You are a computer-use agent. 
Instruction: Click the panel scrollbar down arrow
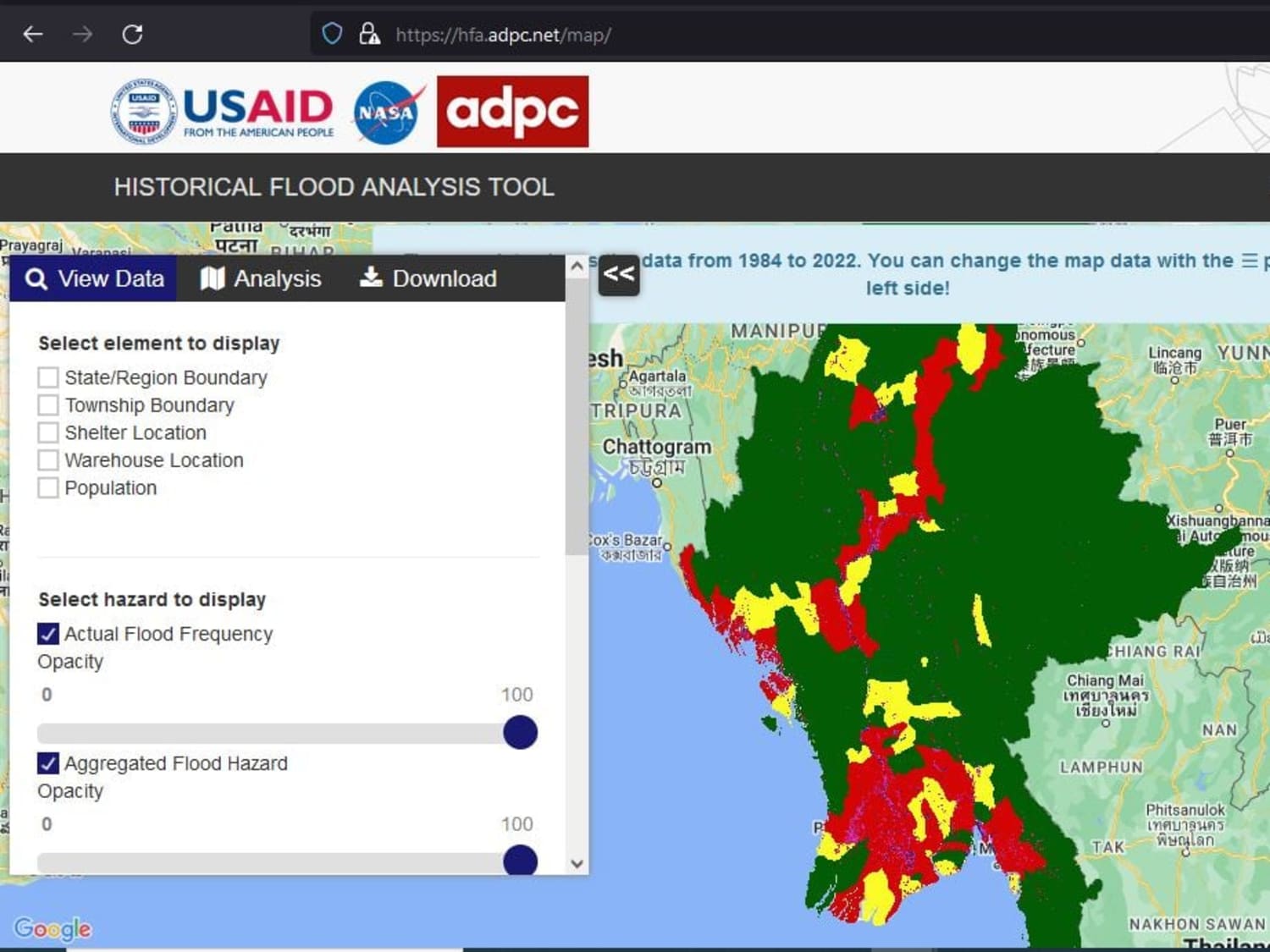pos(577,863)
